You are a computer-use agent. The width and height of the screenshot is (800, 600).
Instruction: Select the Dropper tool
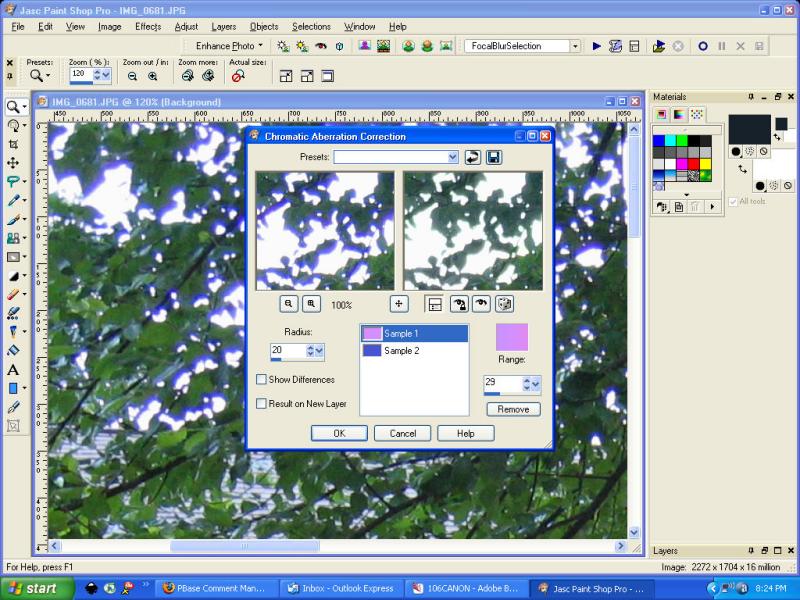[13, 201]
